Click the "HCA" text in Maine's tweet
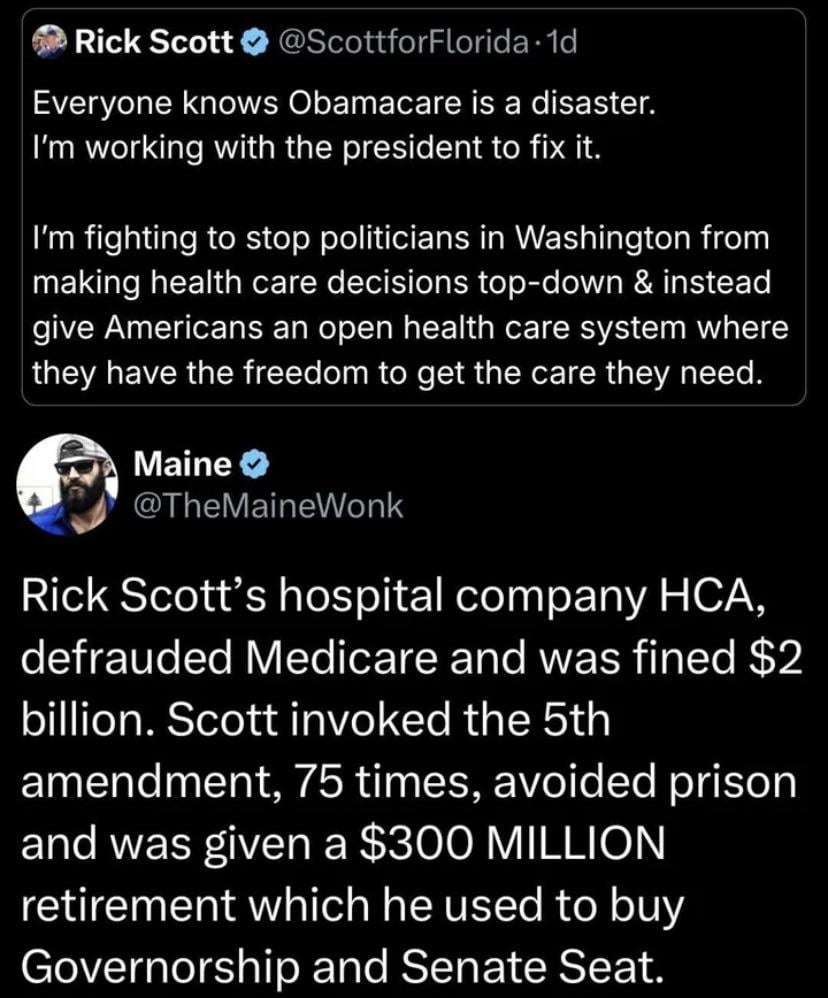828x998 pixels. pos(729,605)
